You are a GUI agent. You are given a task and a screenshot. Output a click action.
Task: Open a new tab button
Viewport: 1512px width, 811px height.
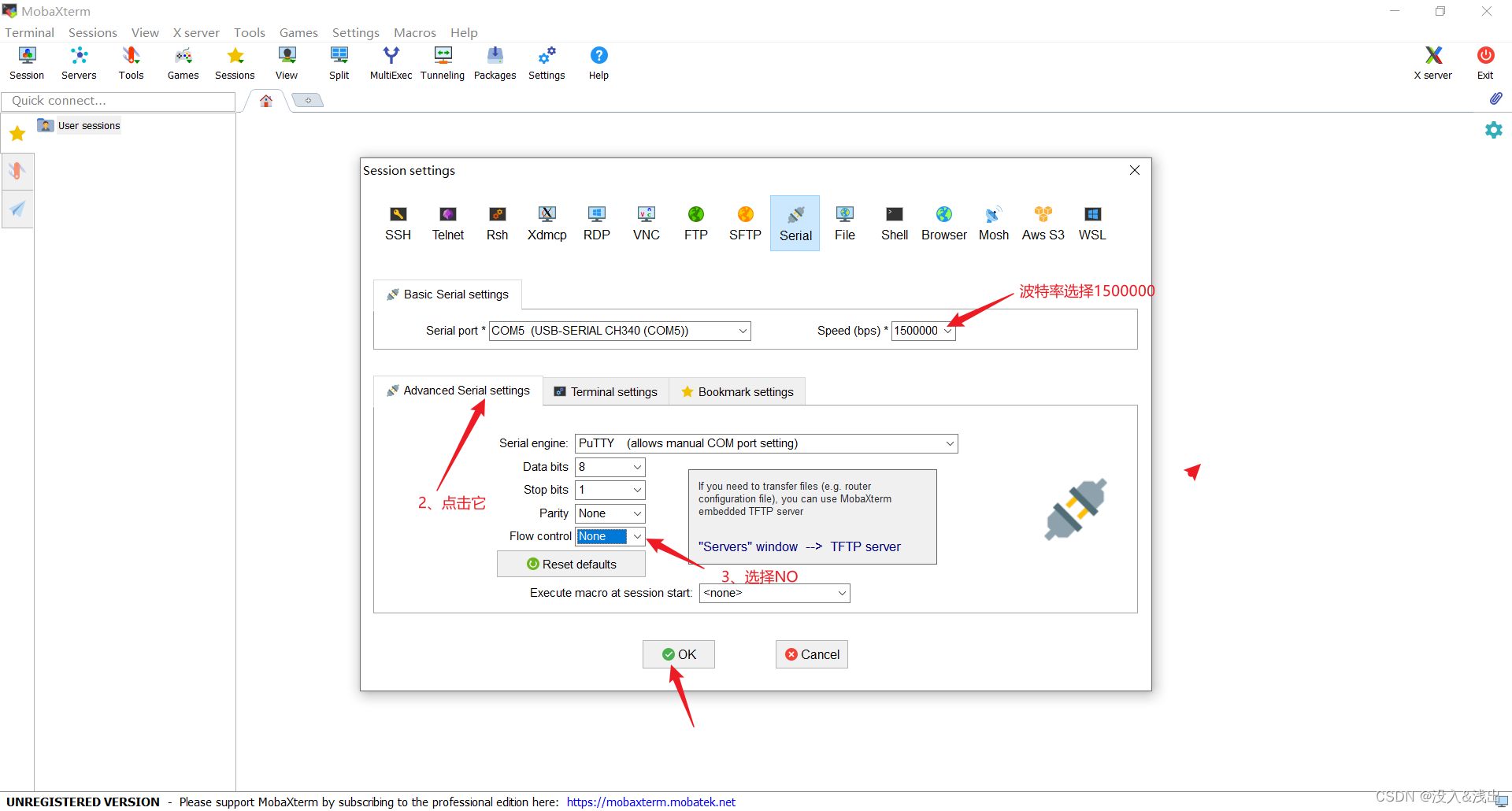[308, 100]
